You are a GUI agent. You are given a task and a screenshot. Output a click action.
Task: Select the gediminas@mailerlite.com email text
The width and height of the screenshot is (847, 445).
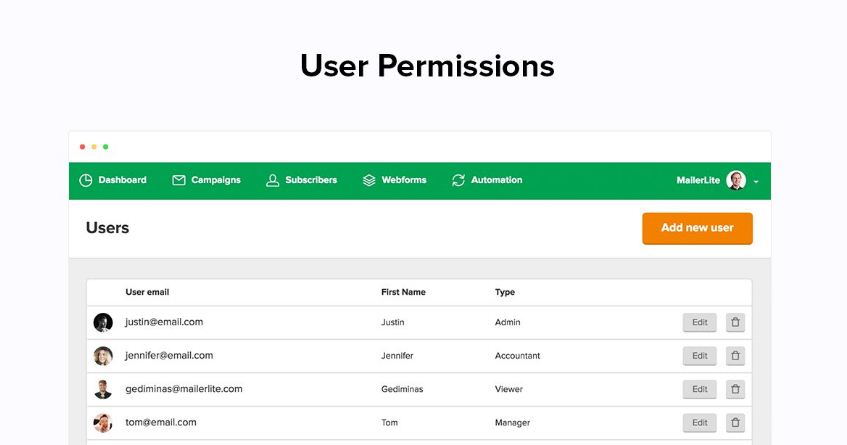(184, 389)
